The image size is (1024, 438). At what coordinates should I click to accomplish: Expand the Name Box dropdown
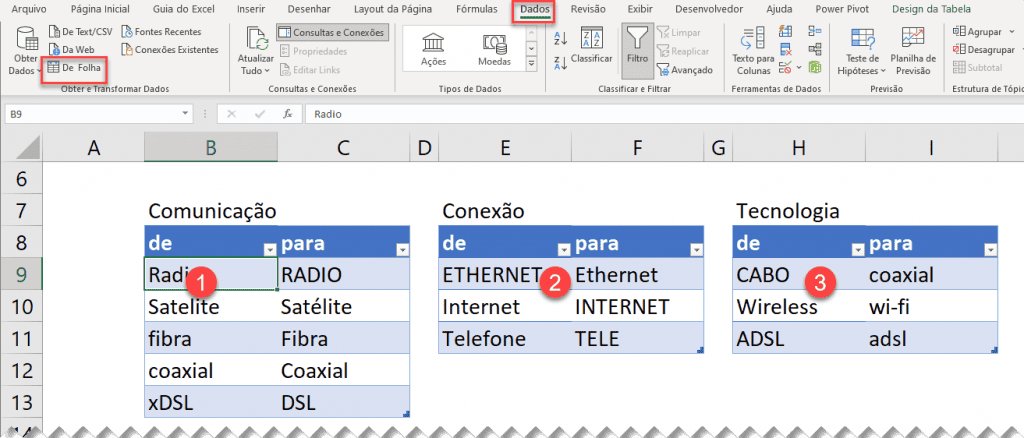tap(185, 114)
